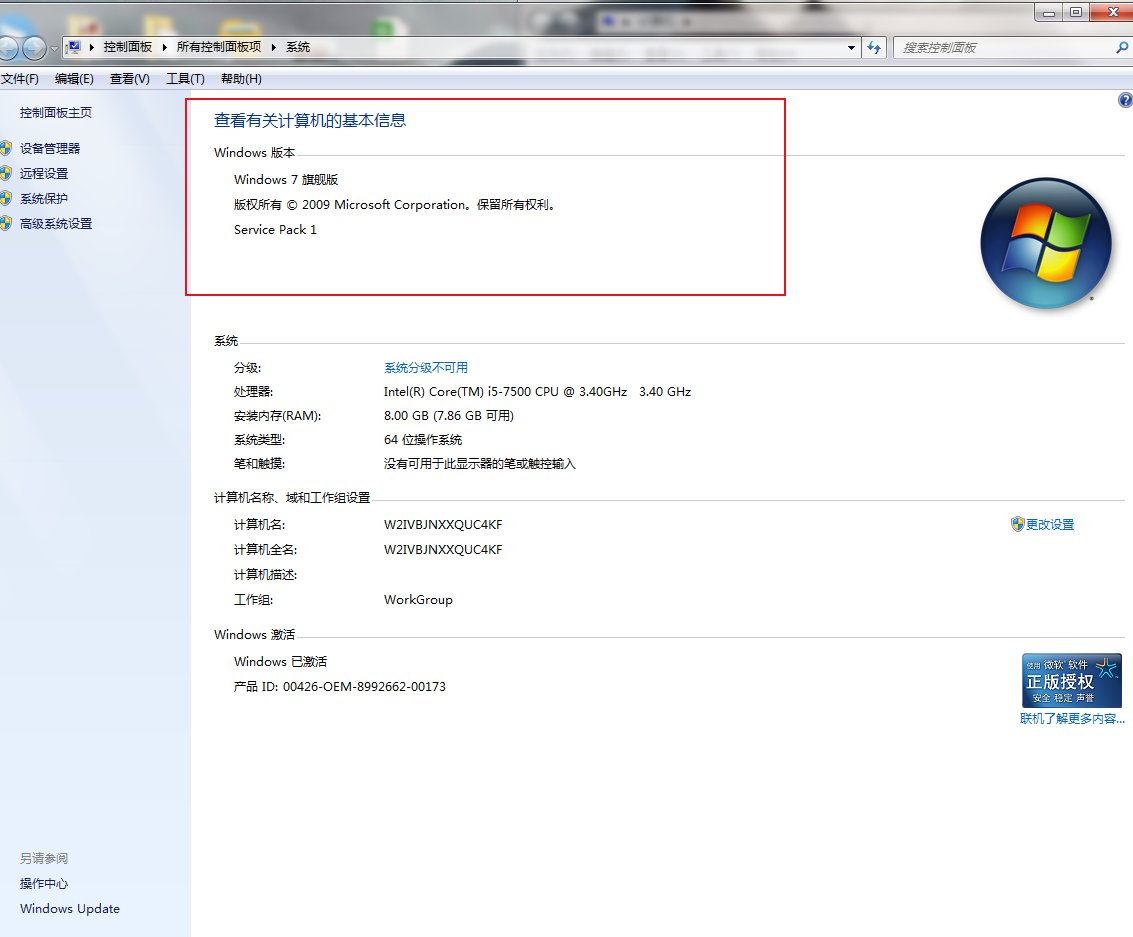This screenshot has height=937, width=1133.
Task: Open Windows Update from the sidebar
Action: click(69, 908)
